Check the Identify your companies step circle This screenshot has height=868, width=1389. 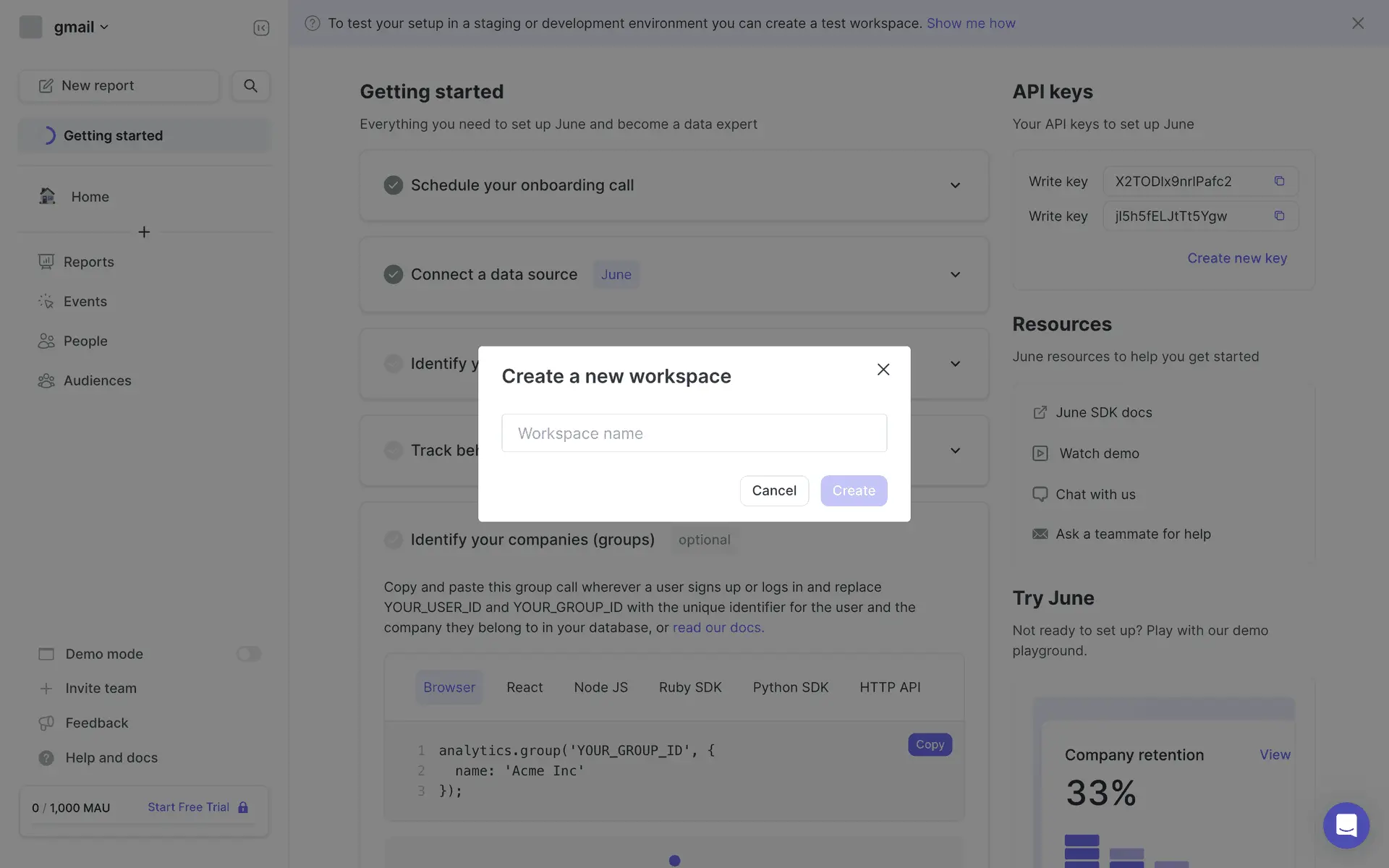394,540
